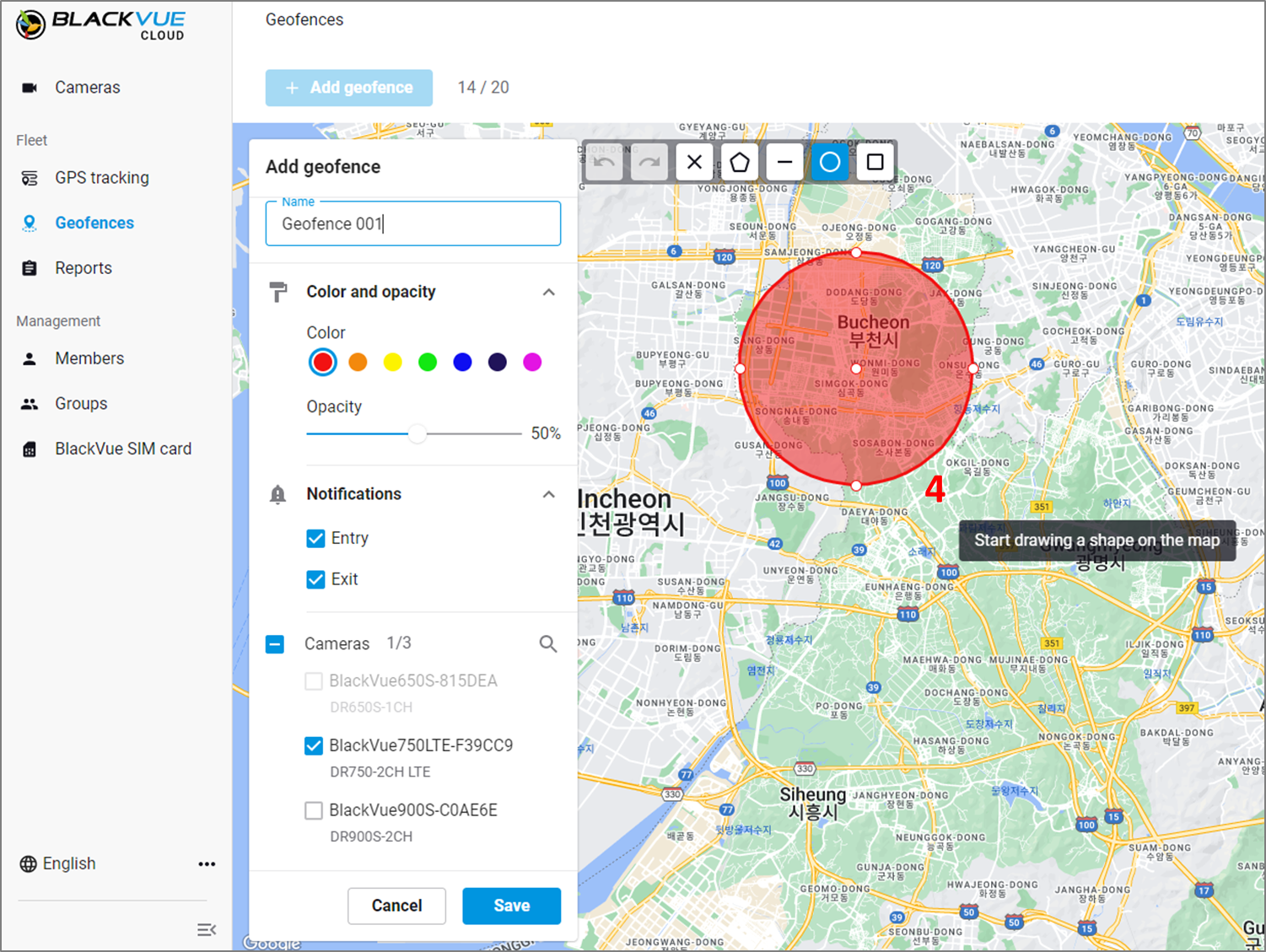Image resolution: width=1266 pixels, height=952 pixels.
Task: Collapse the sidebar with bottom icon
Action: 207,930
